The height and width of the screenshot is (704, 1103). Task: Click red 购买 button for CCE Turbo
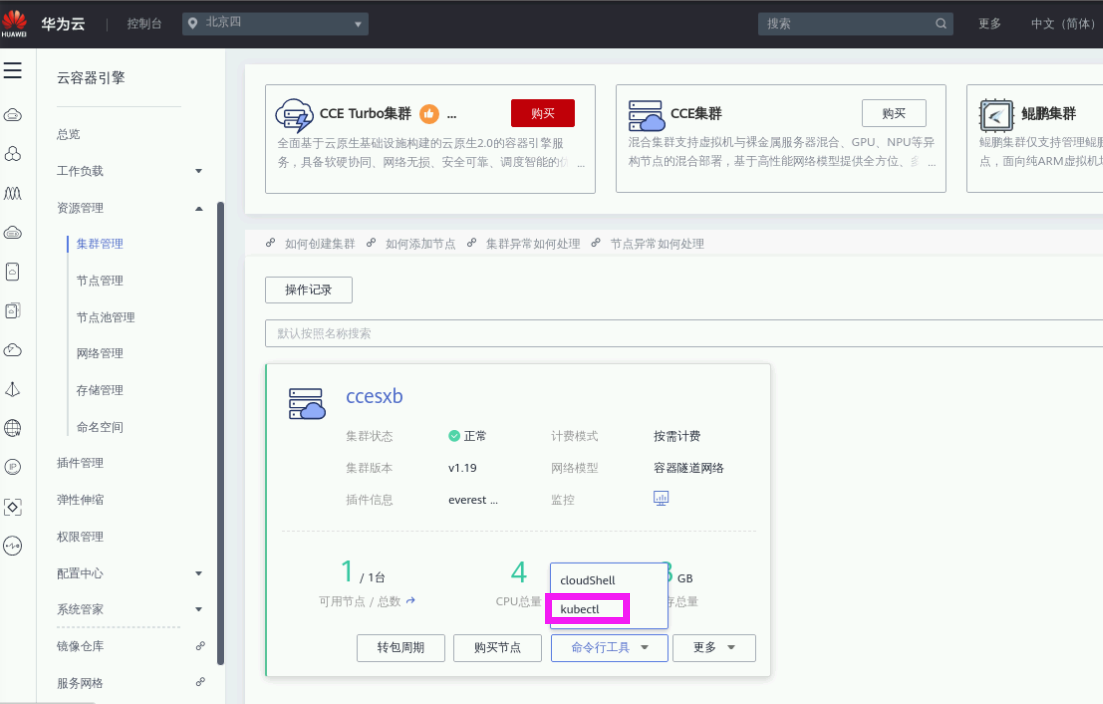(542, 113)
